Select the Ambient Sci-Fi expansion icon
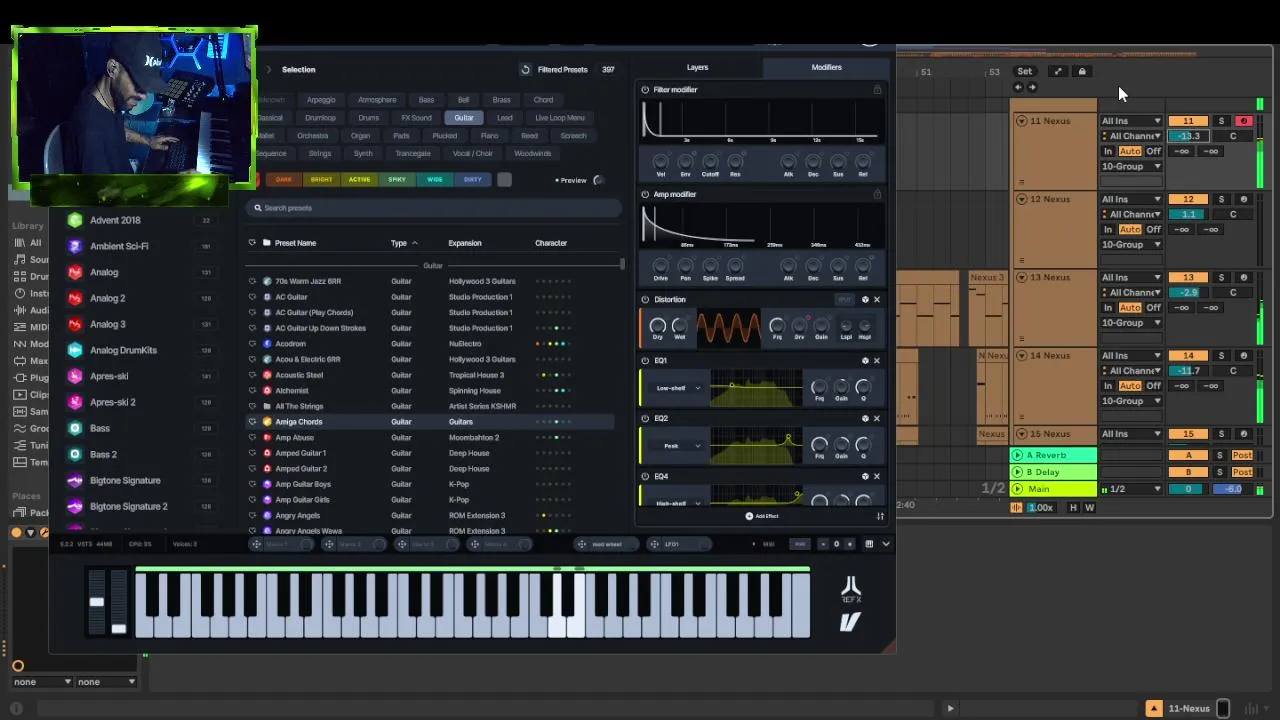This screenshot has width=1280, height=720. tap(75, 246)
